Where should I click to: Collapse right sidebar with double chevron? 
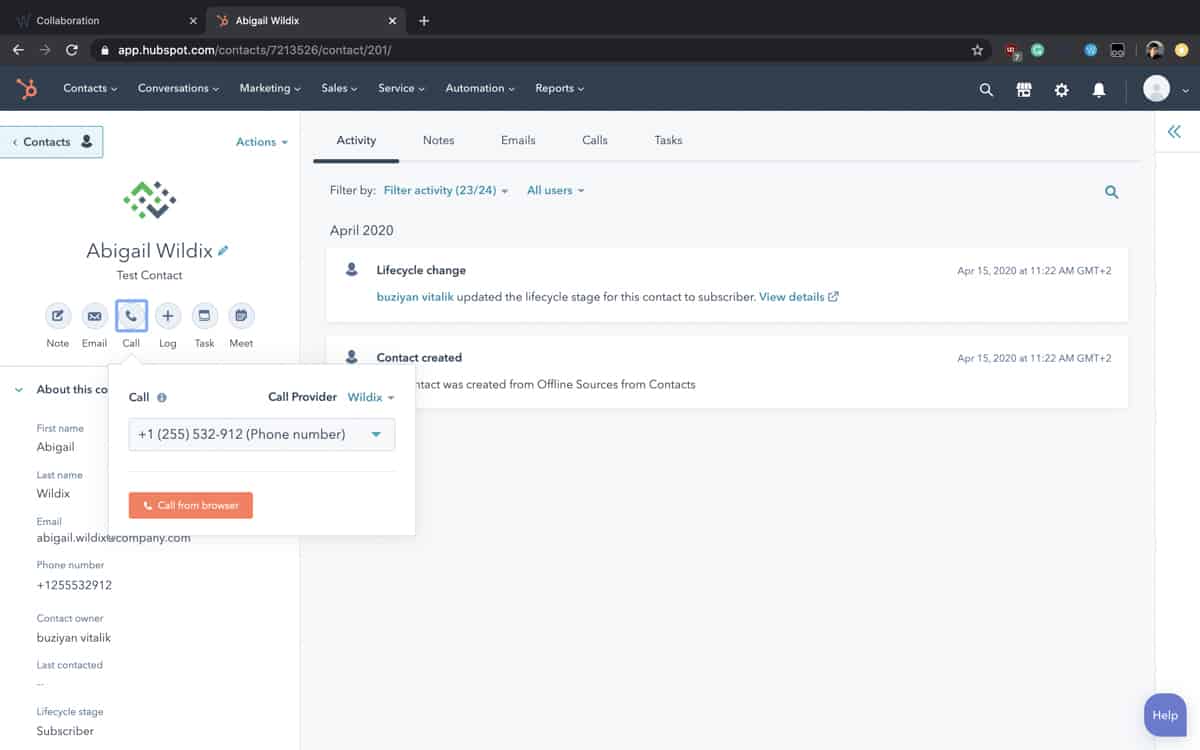1174,132
